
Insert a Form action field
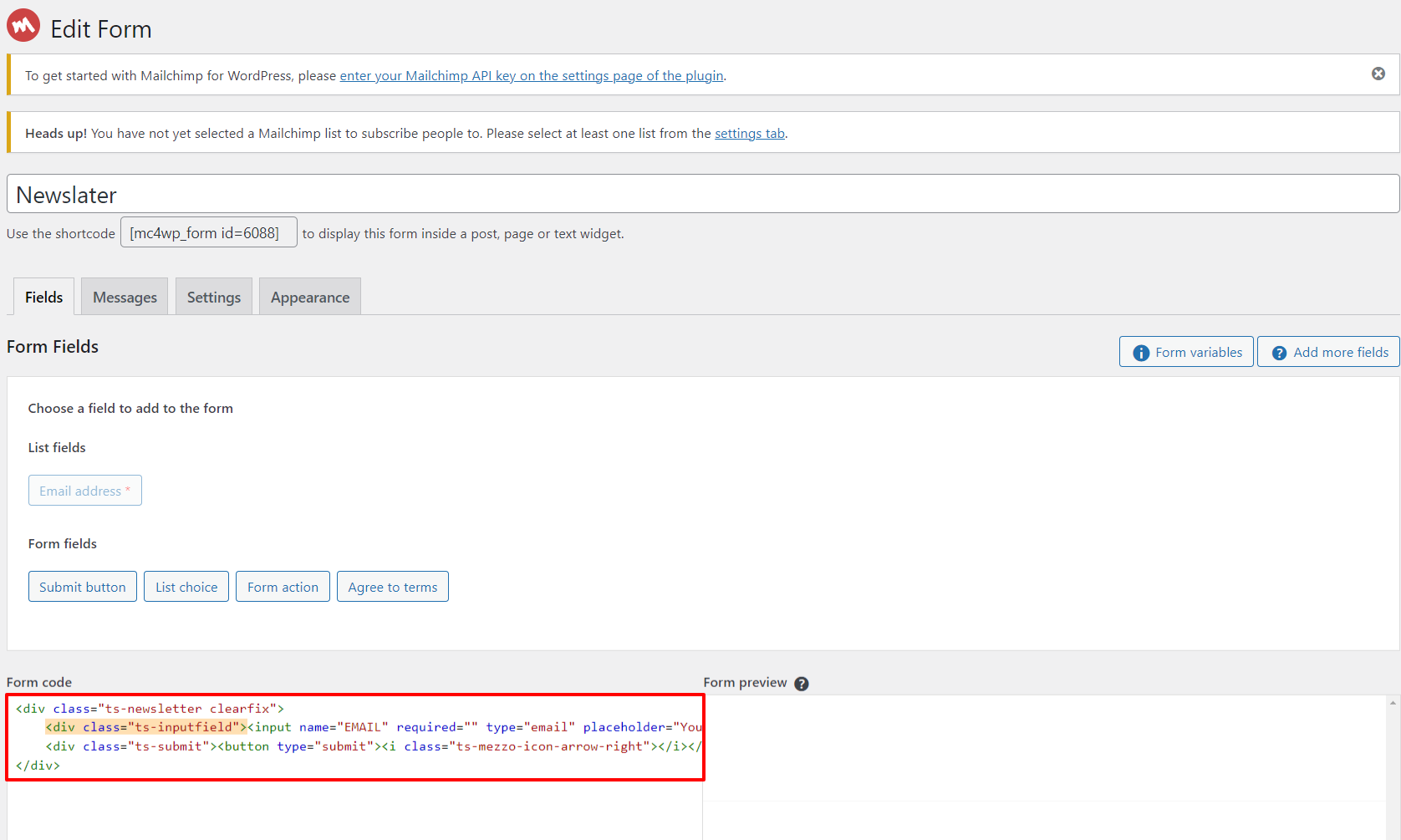(x=283, y=587)
